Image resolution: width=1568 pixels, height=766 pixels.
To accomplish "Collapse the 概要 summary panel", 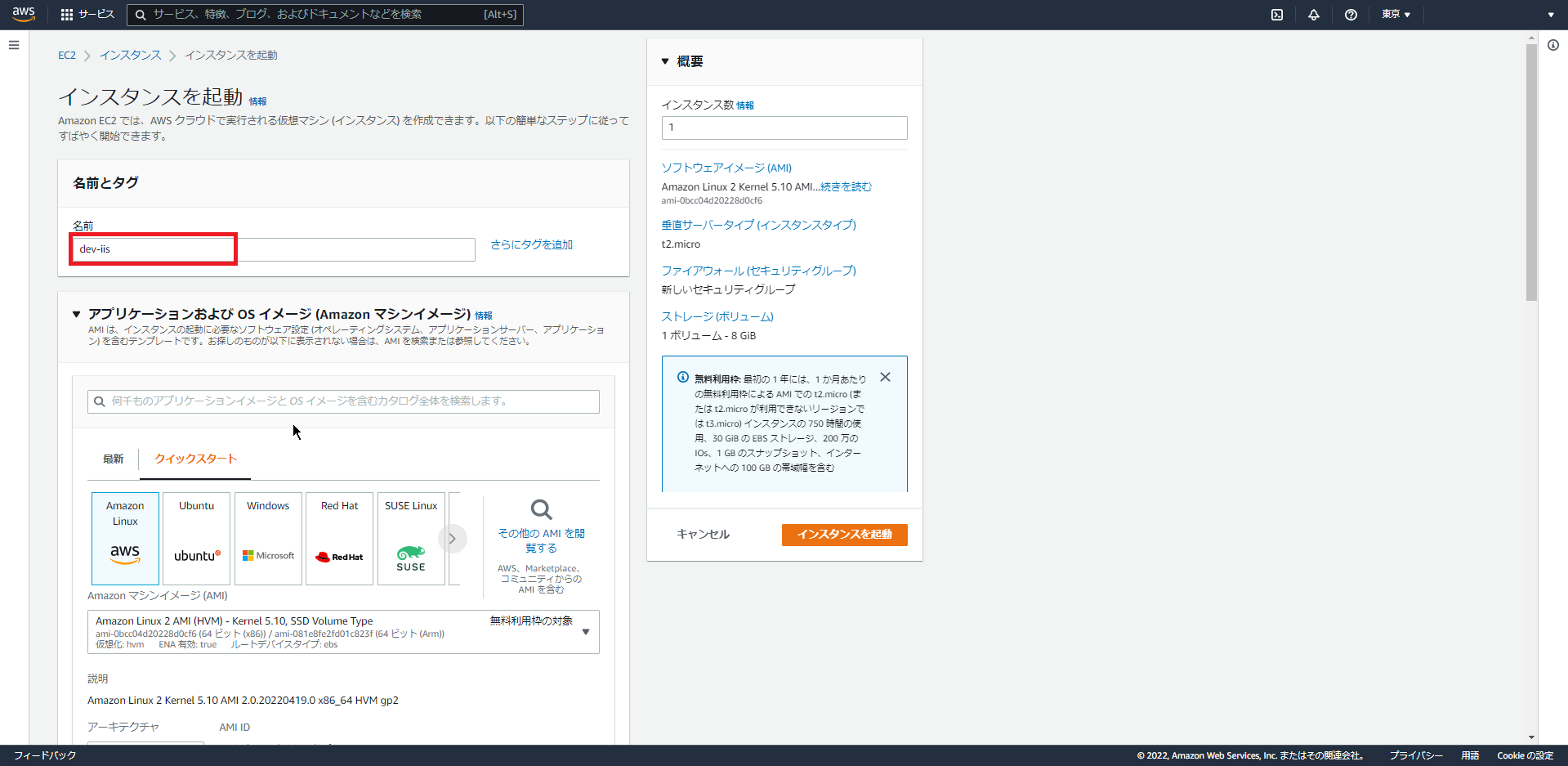I will 664,60.
